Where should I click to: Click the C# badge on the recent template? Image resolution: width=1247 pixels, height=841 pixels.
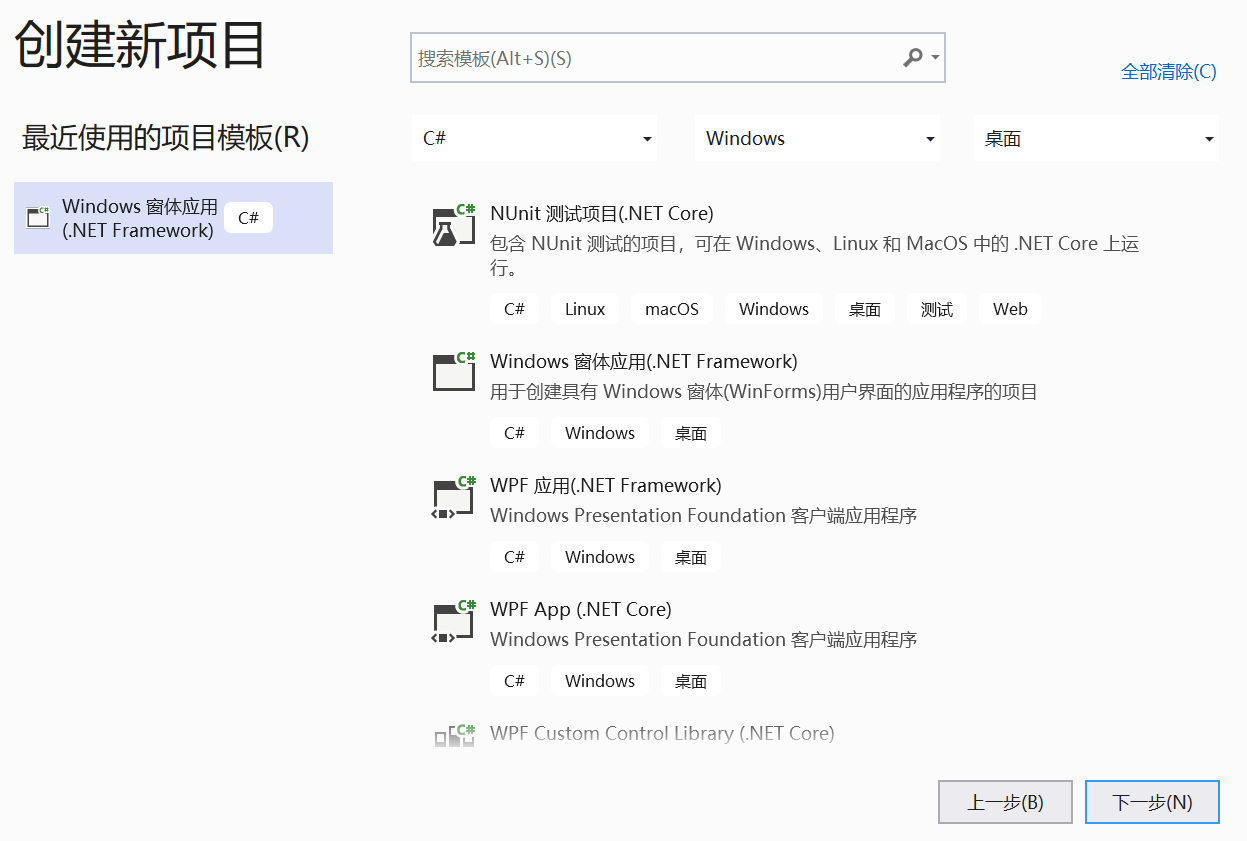(247, 217)
